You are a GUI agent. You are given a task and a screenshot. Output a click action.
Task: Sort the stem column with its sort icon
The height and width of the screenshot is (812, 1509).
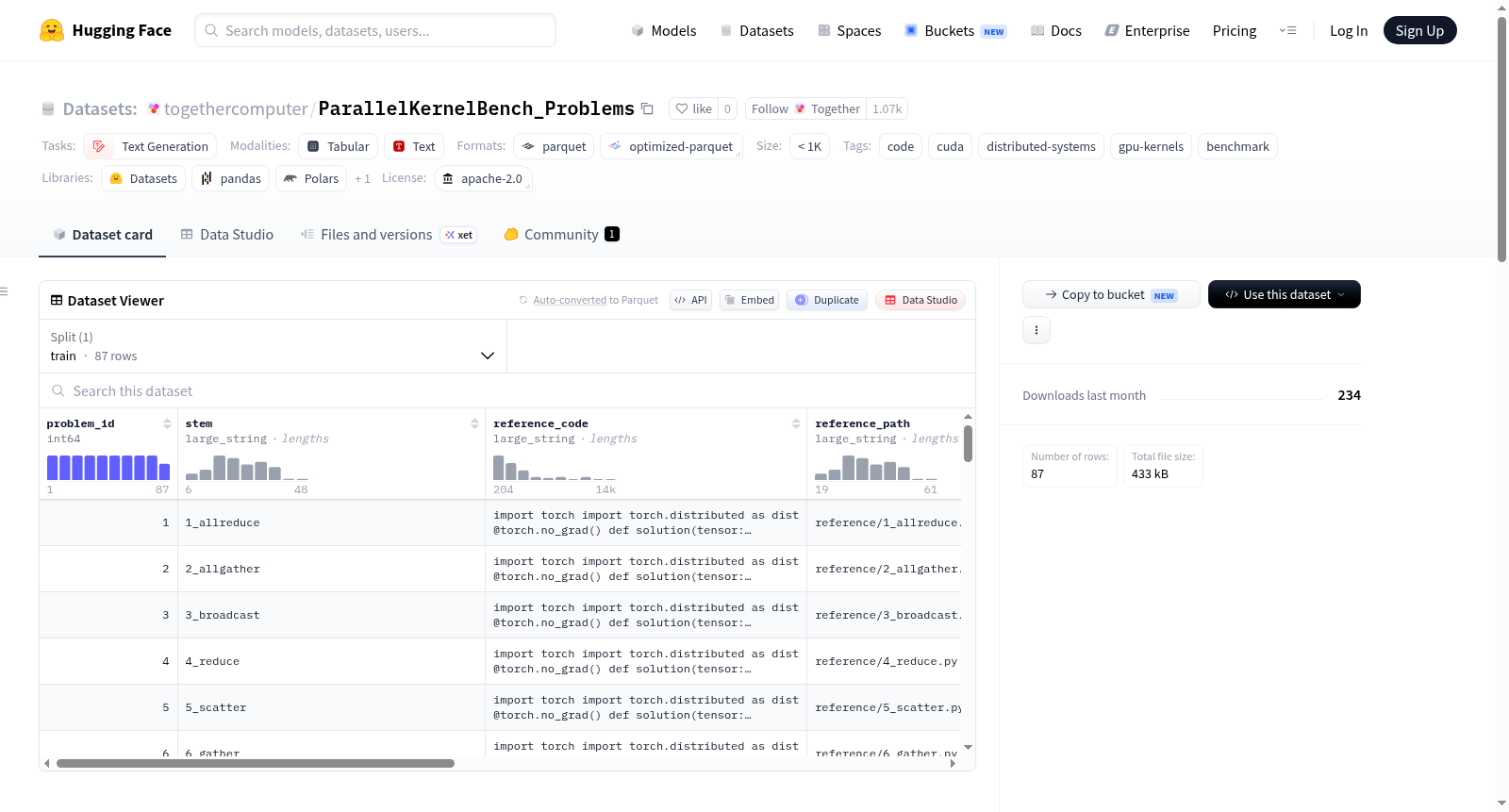[x=474, y=423]
